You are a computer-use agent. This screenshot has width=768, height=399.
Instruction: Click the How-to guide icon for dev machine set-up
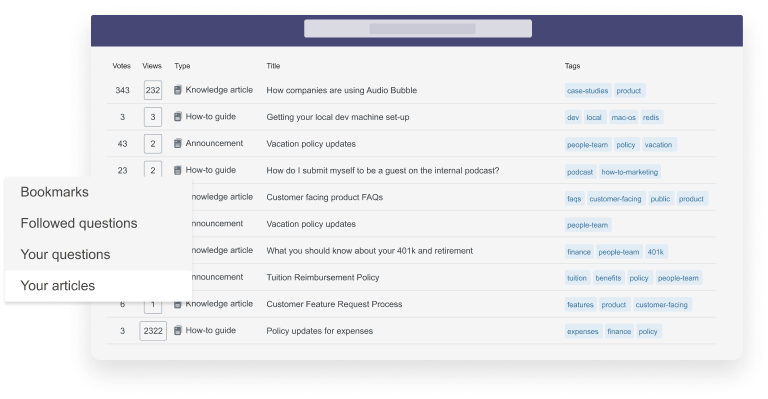click(x=178, y=117)
